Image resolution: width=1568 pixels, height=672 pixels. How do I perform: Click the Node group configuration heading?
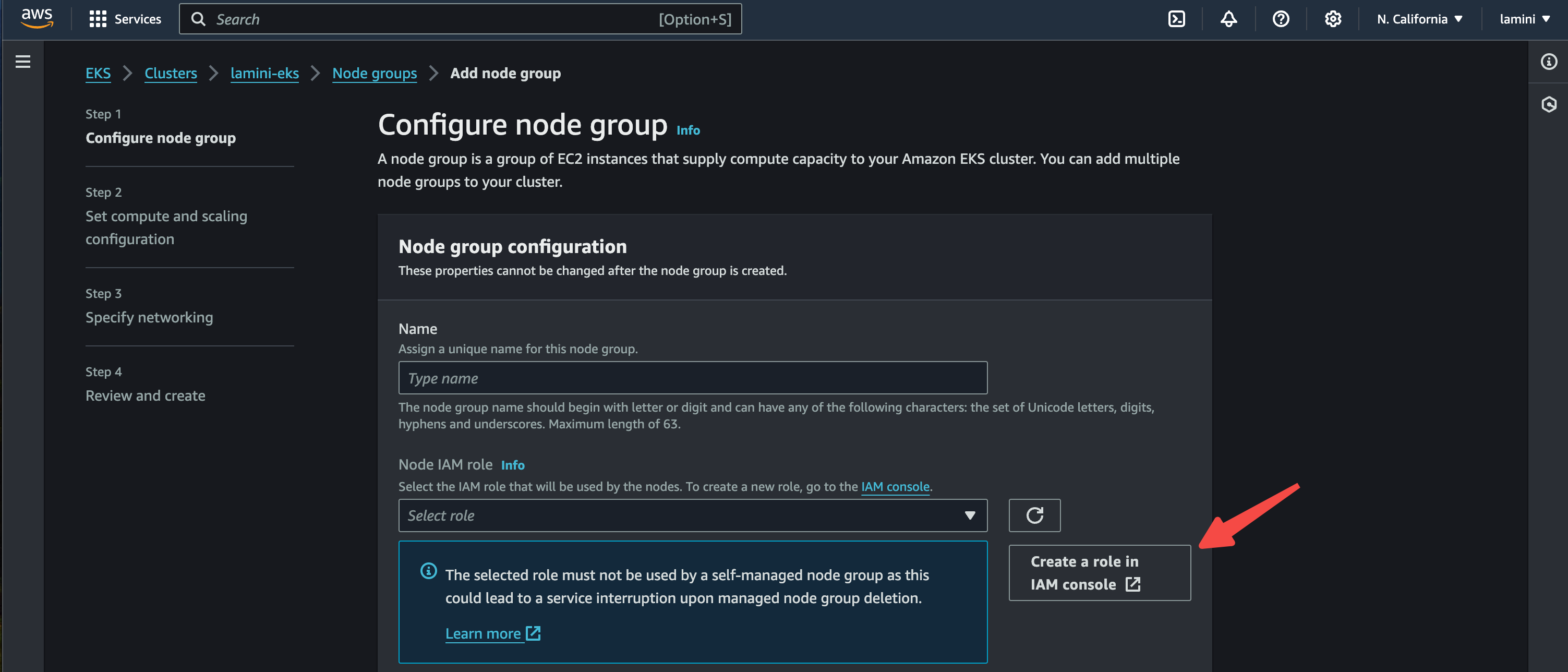coord(513,246)
